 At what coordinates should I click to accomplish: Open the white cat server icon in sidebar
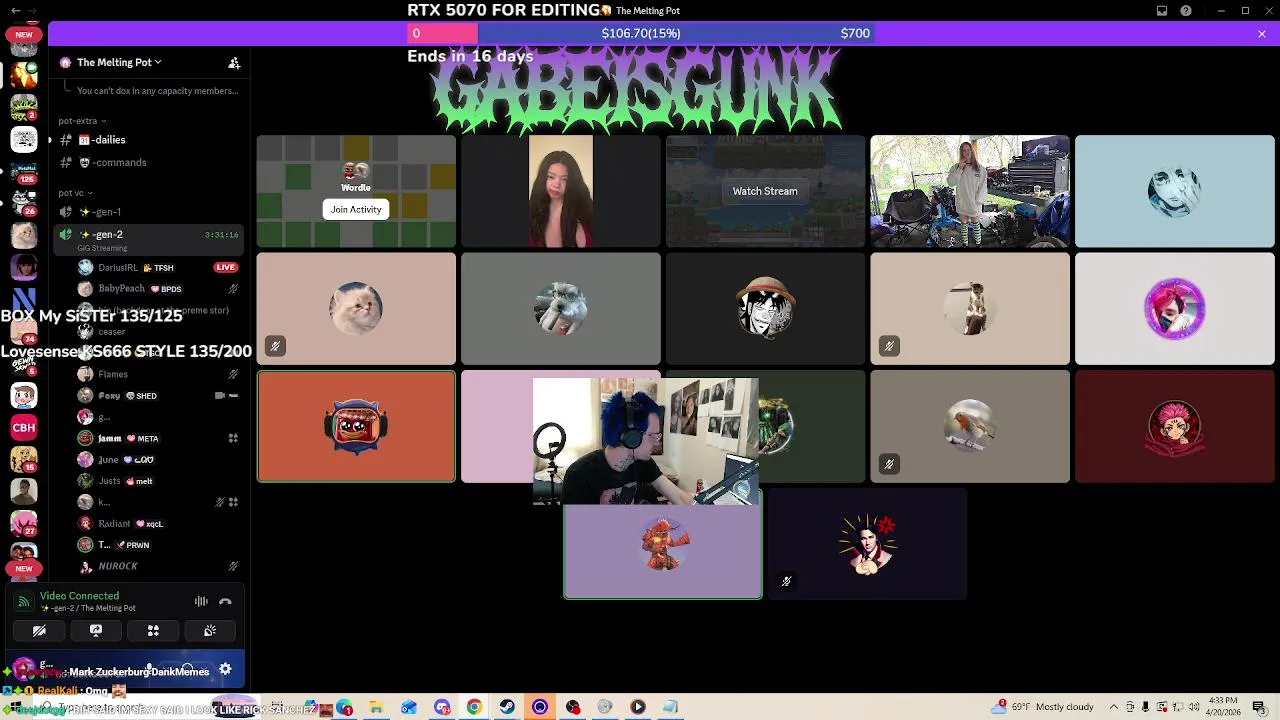pyautogui.click(x=24, y=235)
